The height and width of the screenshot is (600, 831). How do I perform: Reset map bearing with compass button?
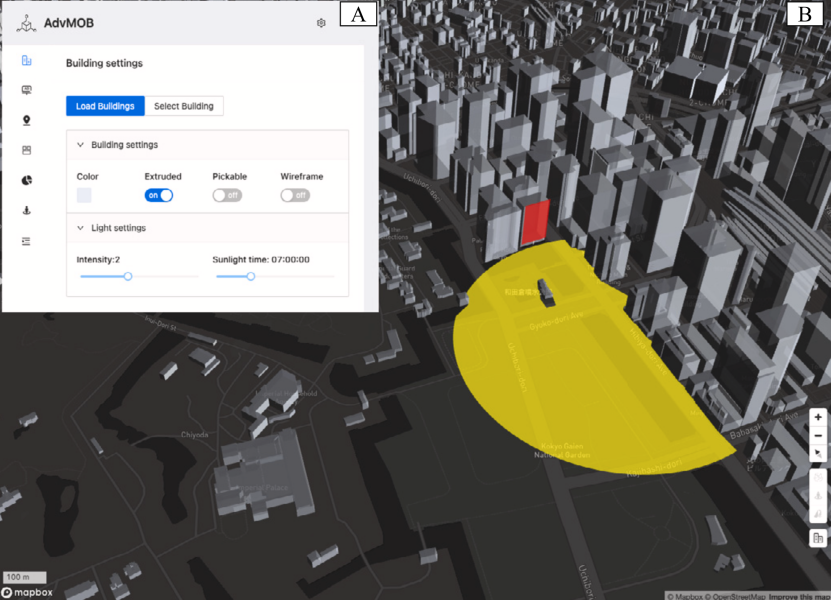pyautogui.click(x=818, y=453)
